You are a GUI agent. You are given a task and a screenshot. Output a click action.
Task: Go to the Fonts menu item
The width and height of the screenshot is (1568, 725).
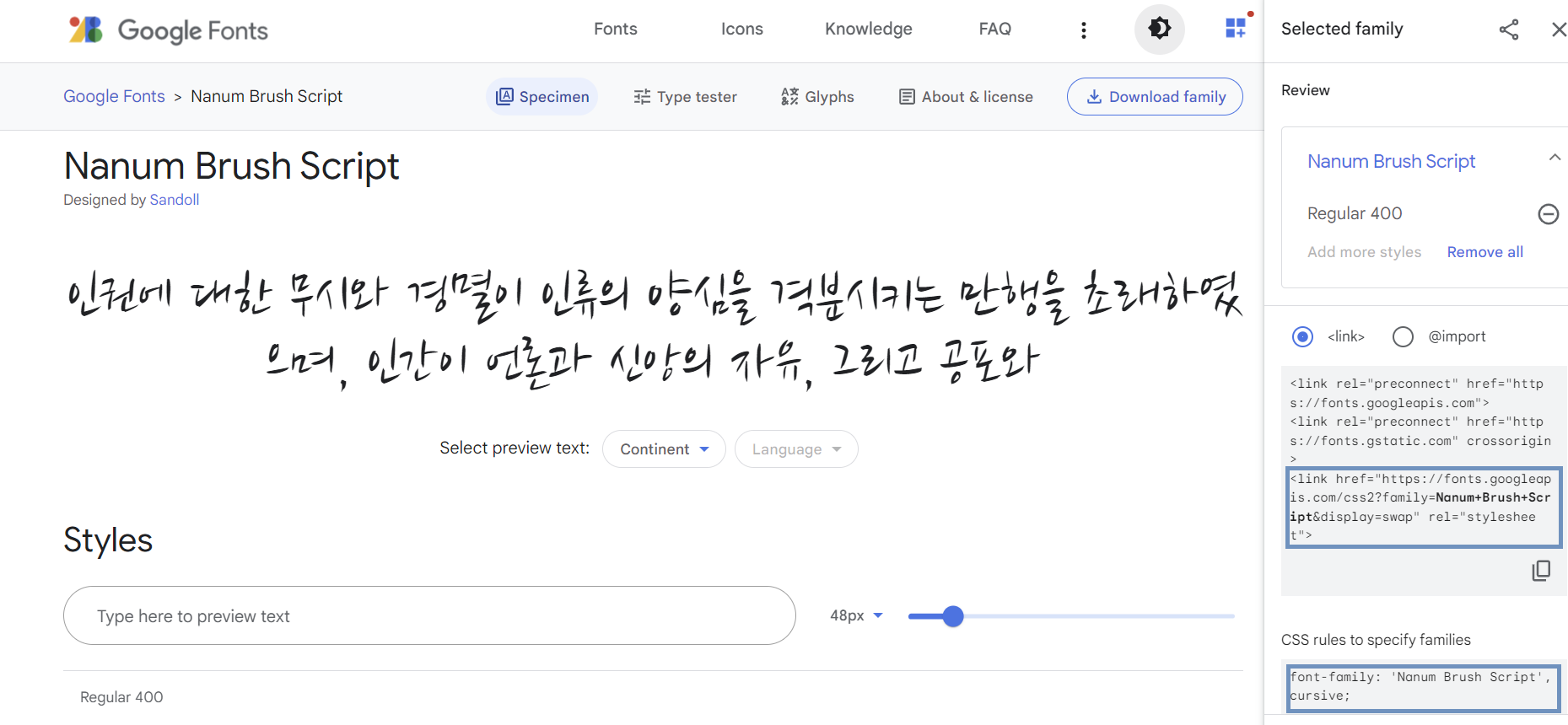[616, 29]
